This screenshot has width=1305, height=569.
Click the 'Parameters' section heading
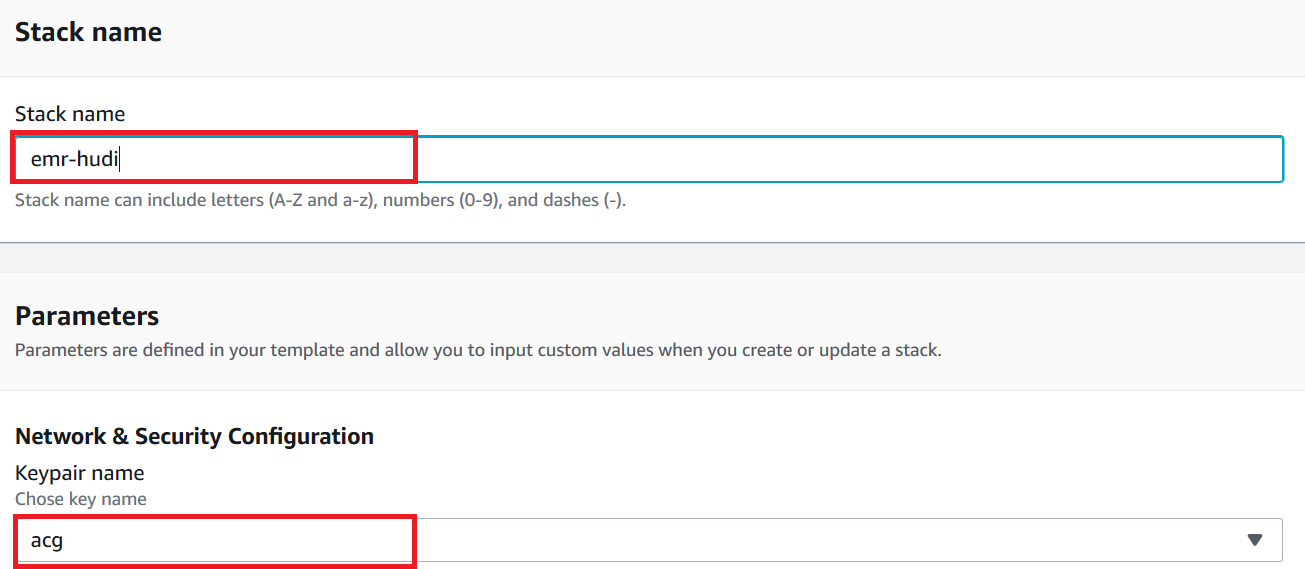pyautogui.click(x=87, y=316)
